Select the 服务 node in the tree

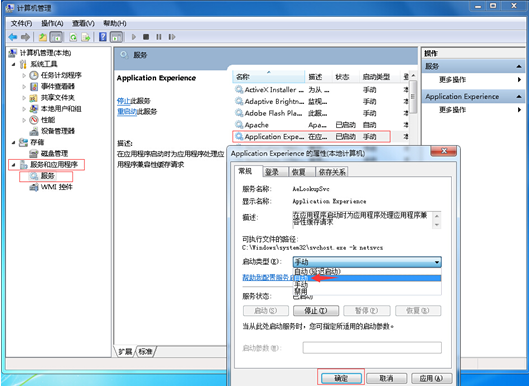48,176
